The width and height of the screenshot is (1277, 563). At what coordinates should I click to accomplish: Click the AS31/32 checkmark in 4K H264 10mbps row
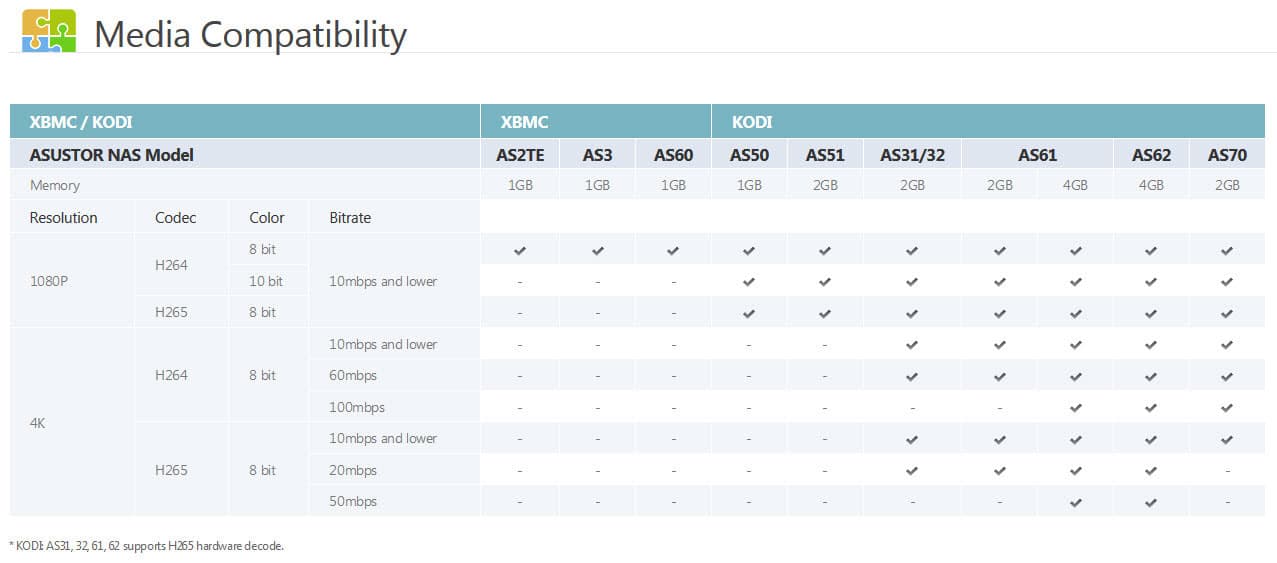click(912, 345)
